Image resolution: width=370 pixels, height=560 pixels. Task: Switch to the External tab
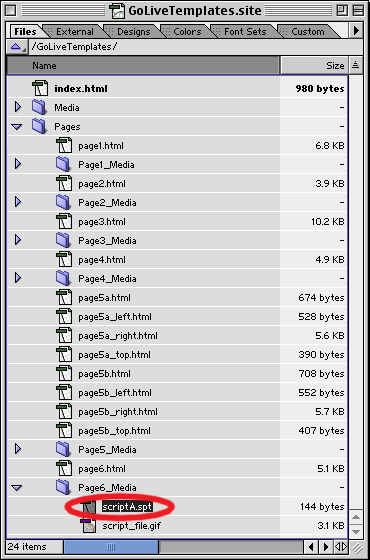click(75, 31)
